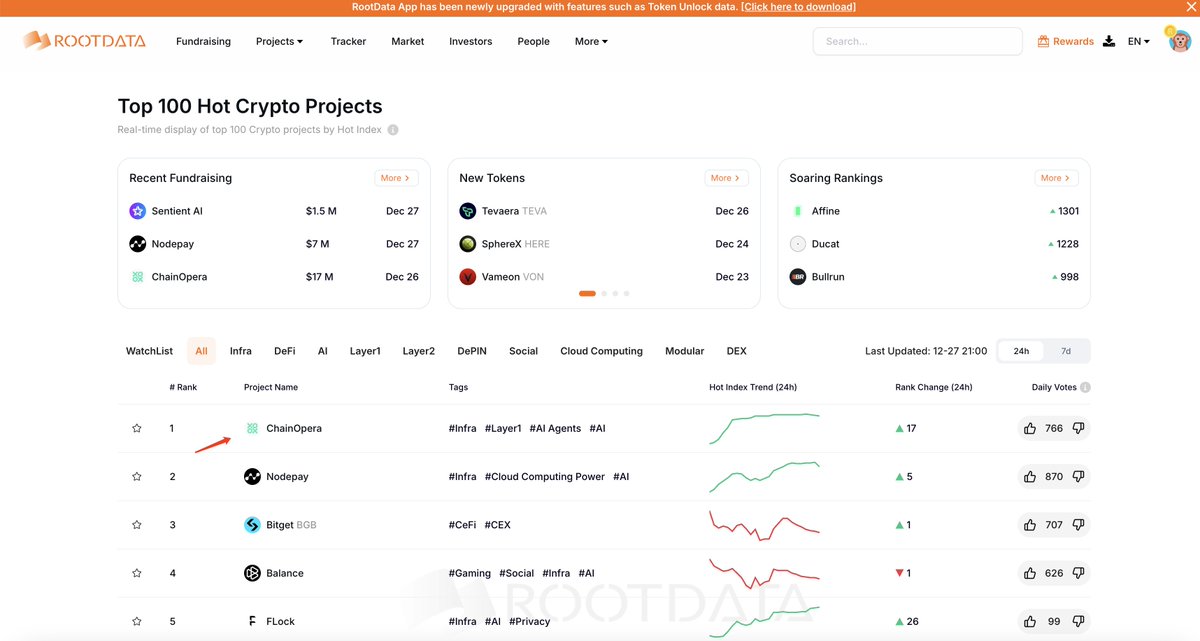Viewport: 1200px width, 641px height.
Task: Open the Tracker nav item
Action: [x=348, y=41]
